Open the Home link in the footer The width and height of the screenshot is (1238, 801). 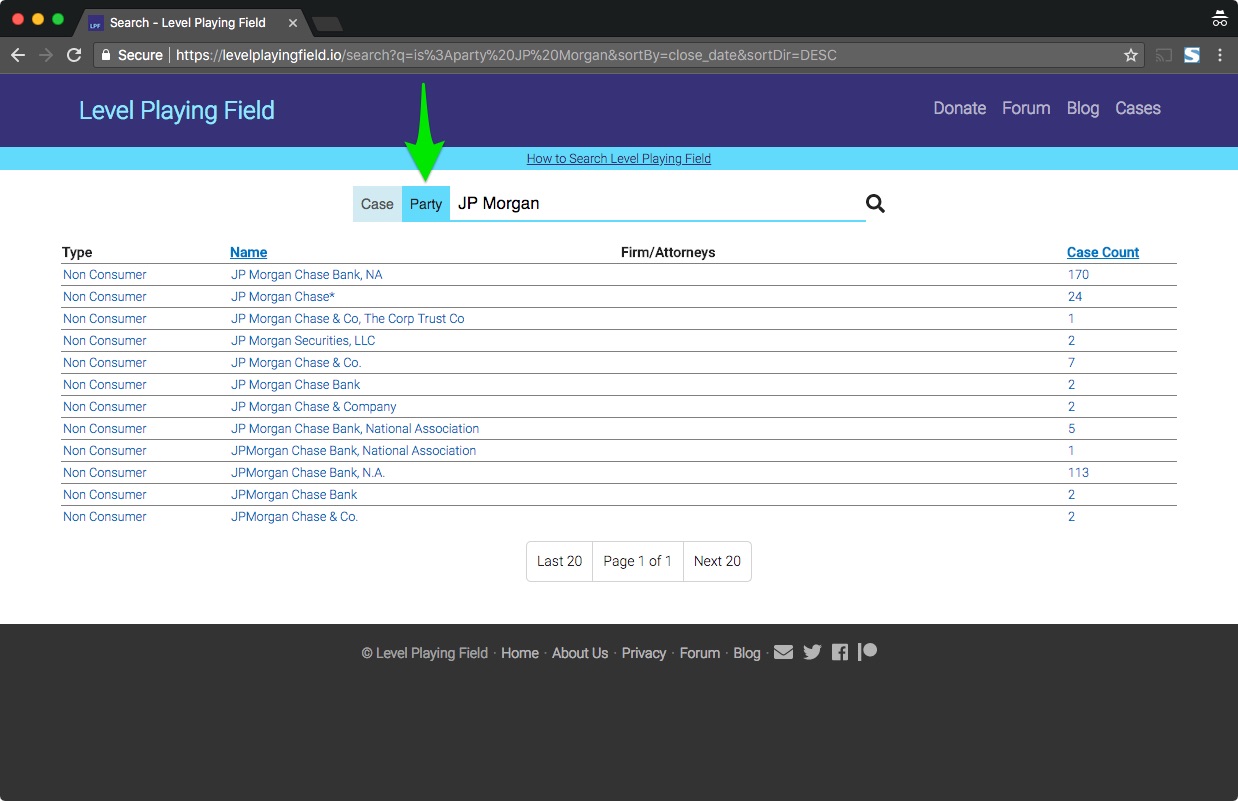(x=520, y=653)
